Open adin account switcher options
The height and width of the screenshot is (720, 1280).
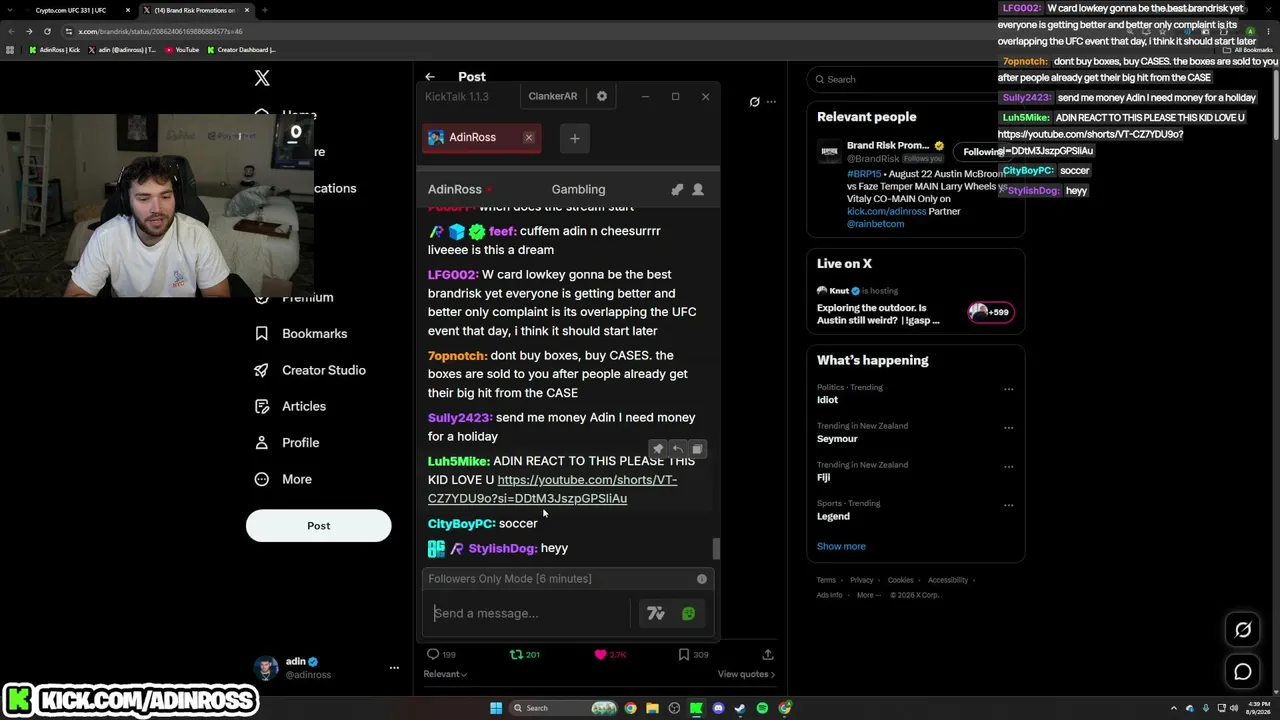point(394,667)
